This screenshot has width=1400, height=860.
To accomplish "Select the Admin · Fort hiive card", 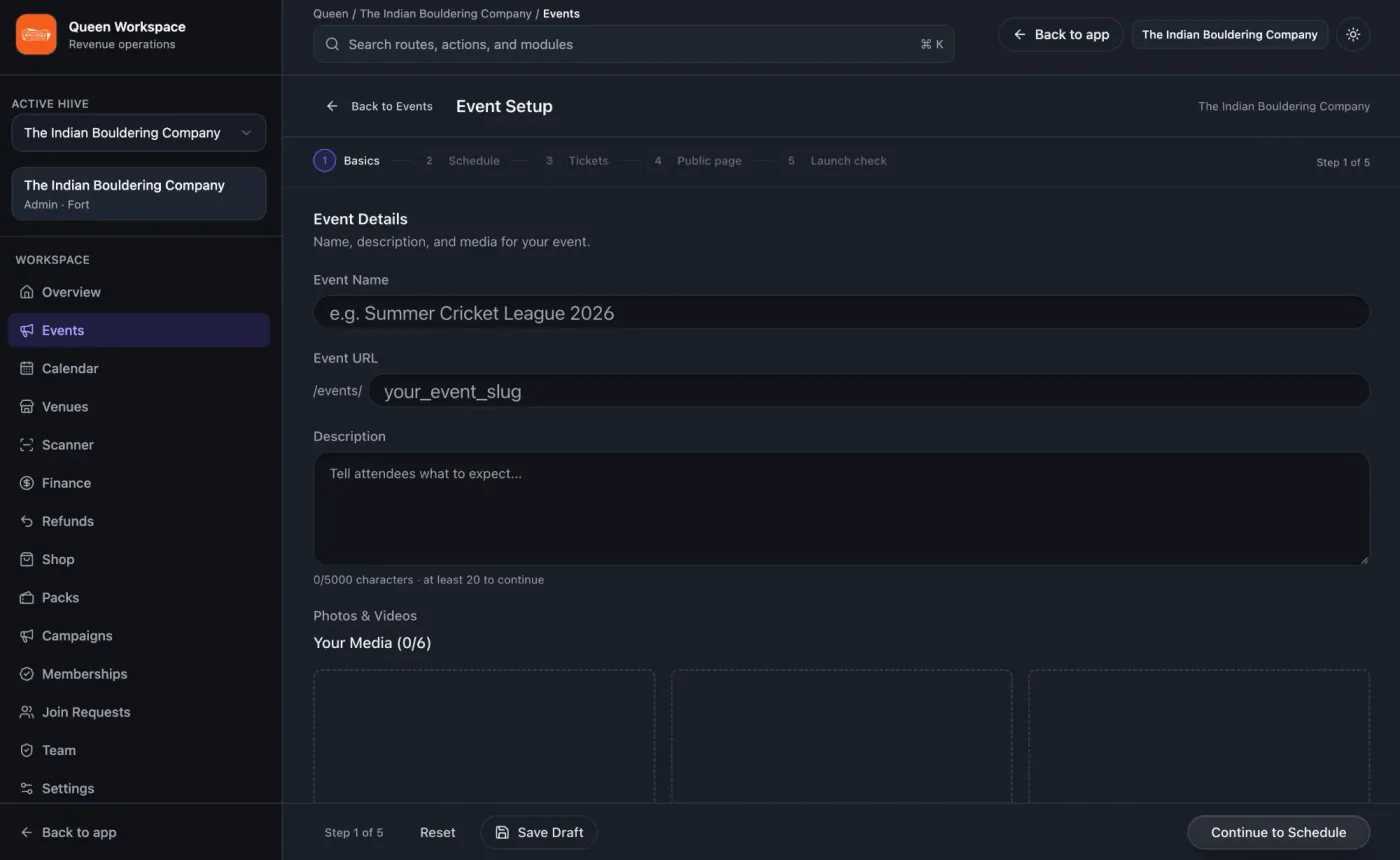I will [x=139, y=194].
